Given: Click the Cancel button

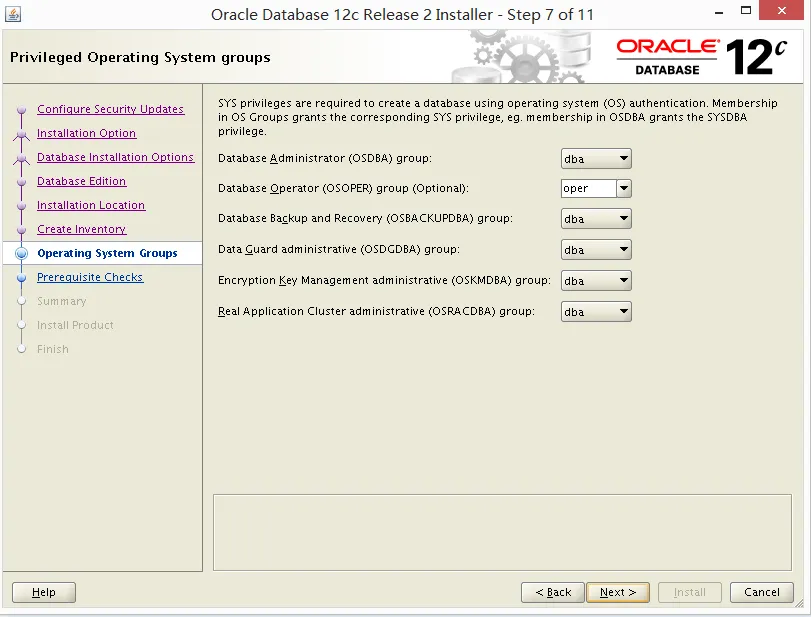Looking at the screenshot, I should [x=761, y=592].
